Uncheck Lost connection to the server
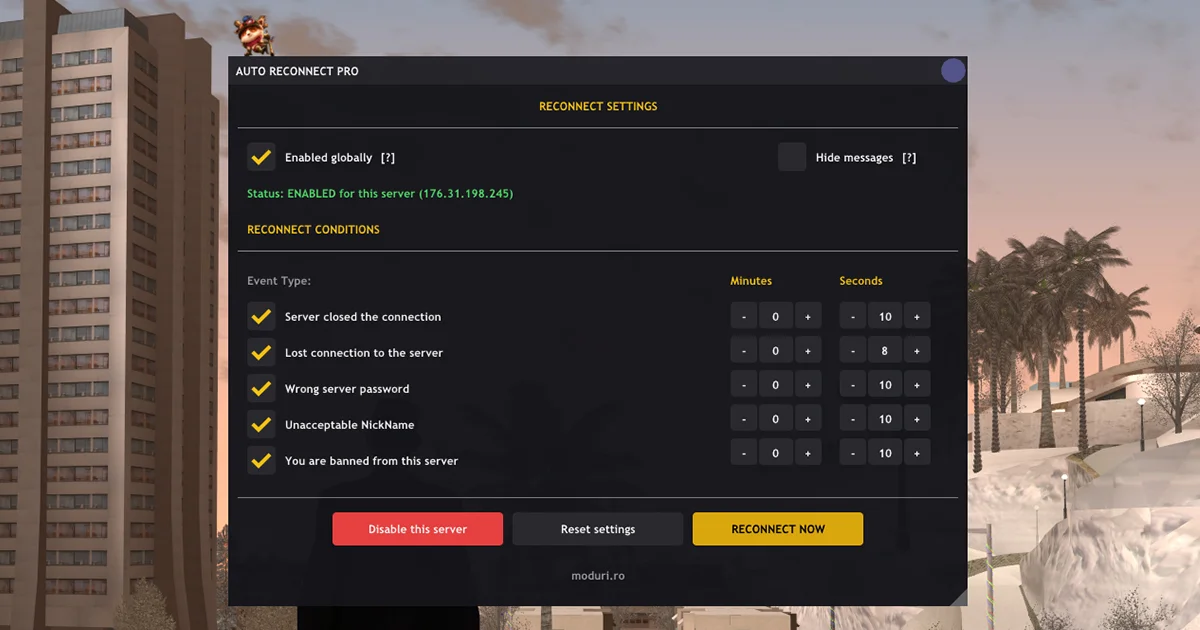This screenshot has width=1200, height=630. 261,353
